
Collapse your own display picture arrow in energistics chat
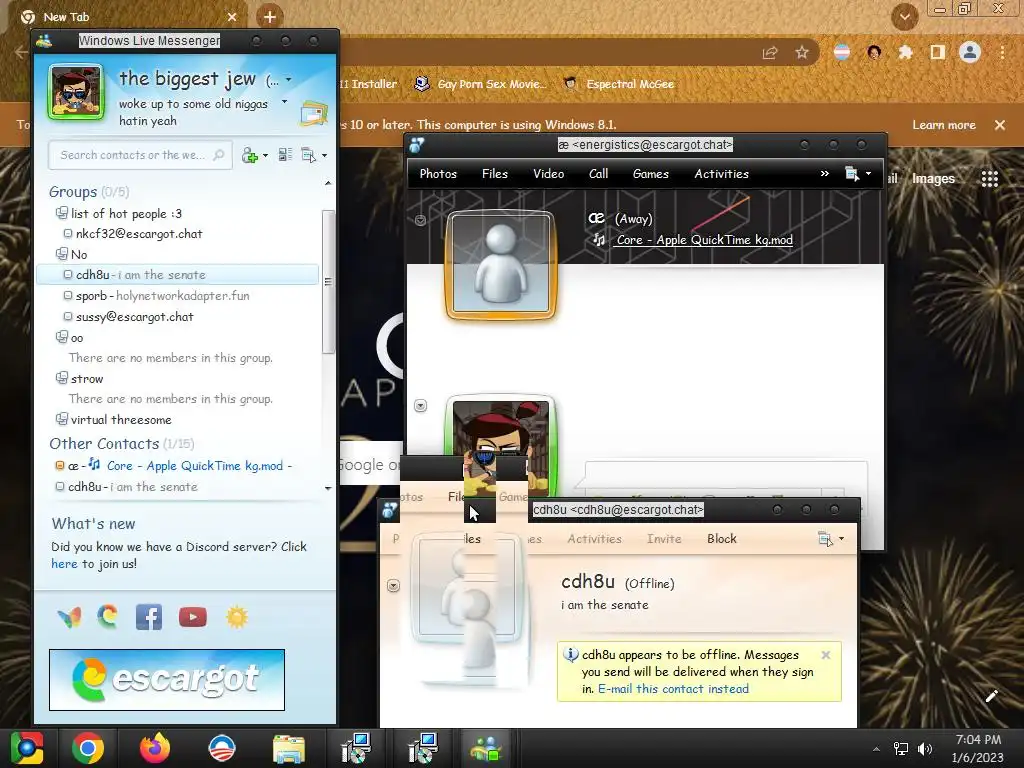click(x=421, y=406)
